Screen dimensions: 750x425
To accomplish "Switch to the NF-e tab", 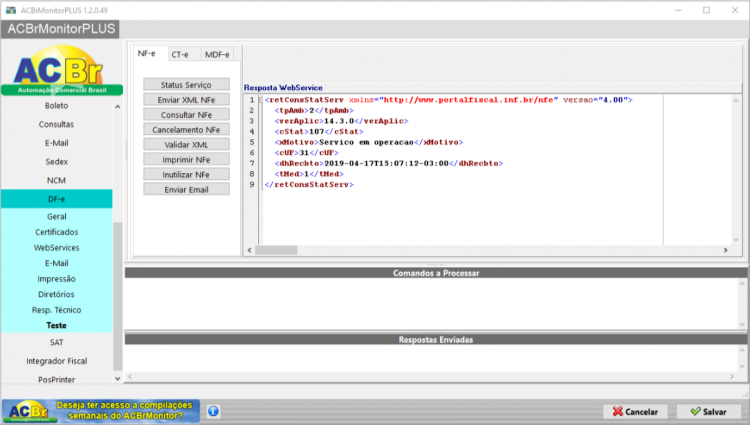I will pos(146,54).
